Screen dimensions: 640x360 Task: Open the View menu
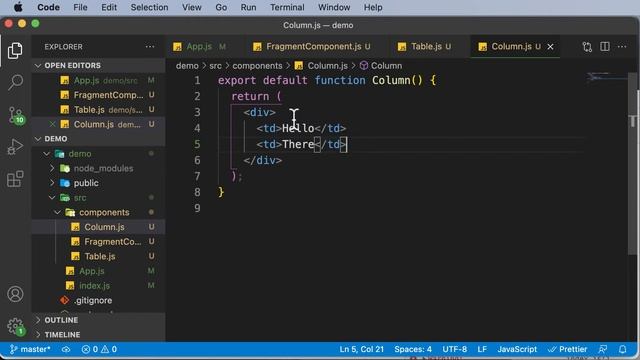pyautogui.click(x=191, y=7)
